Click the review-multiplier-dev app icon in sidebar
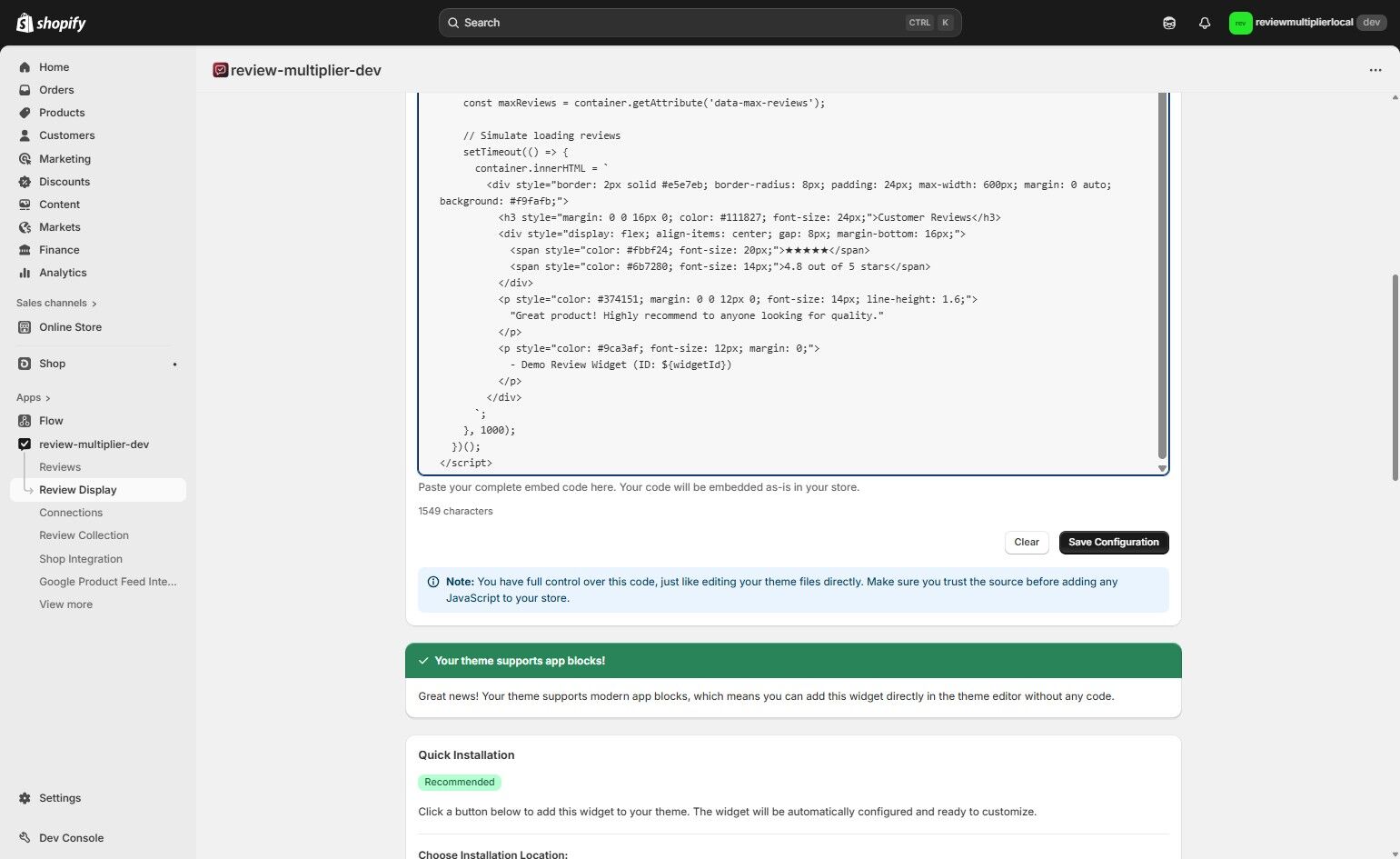This screenshot has width=1400, height=859. click(25, 444)
